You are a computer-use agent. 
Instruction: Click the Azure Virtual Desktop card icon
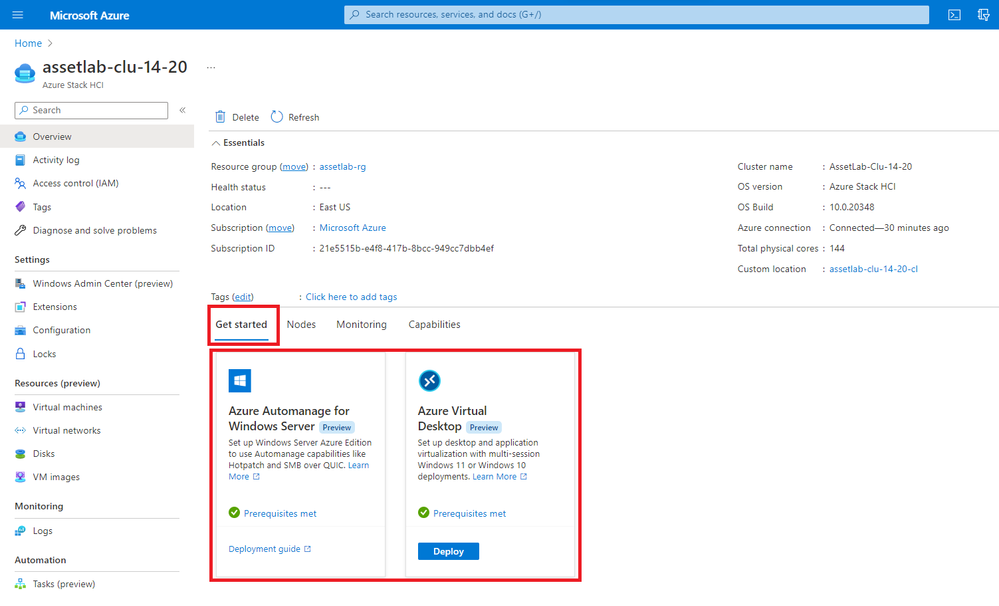tap(429, 380)
